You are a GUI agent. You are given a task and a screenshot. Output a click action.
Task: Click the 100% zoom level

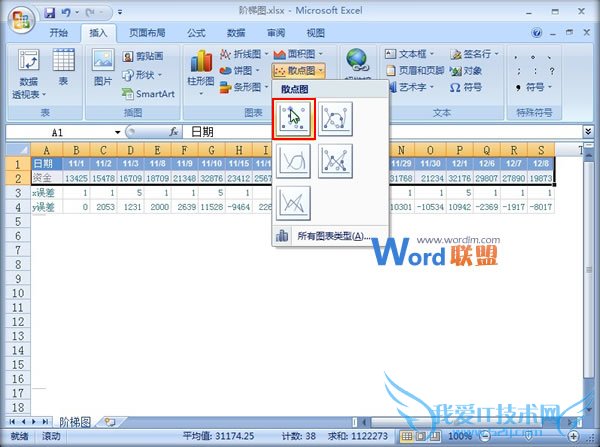[x=459, y=436]
